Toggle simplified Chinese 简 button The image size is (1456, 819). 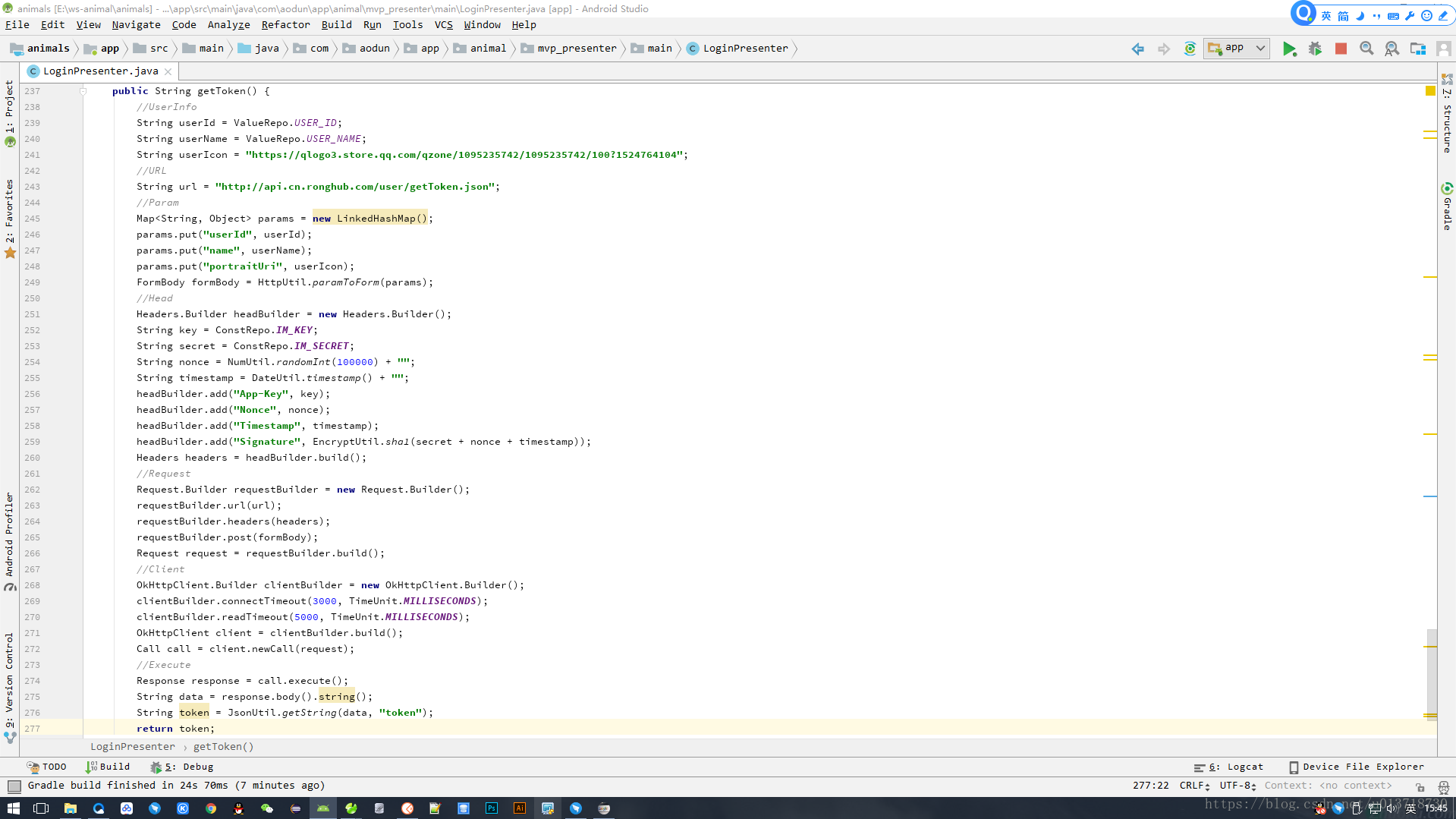[1343, 16]
